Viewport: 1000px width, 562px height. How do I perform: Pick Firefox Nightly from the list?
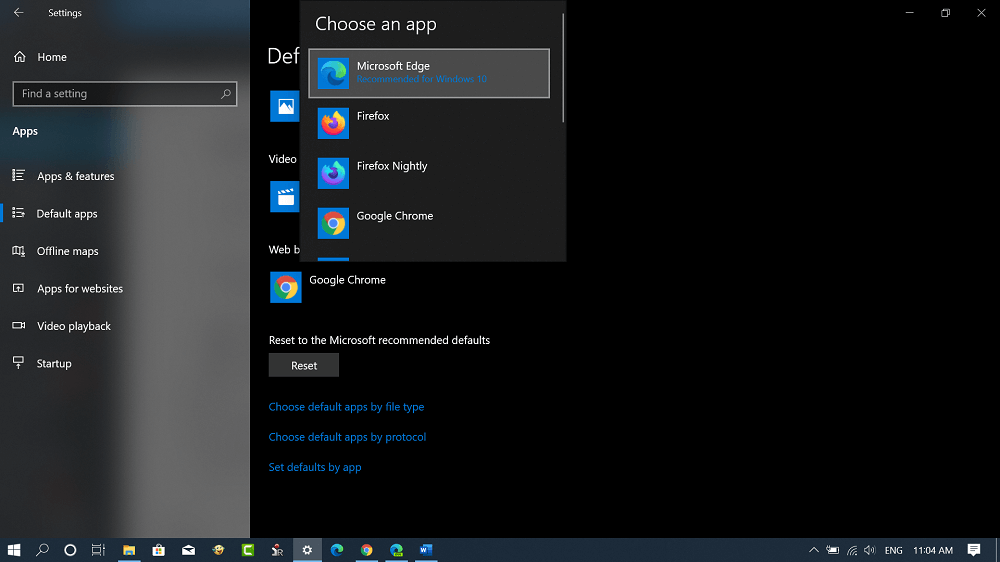429,173
